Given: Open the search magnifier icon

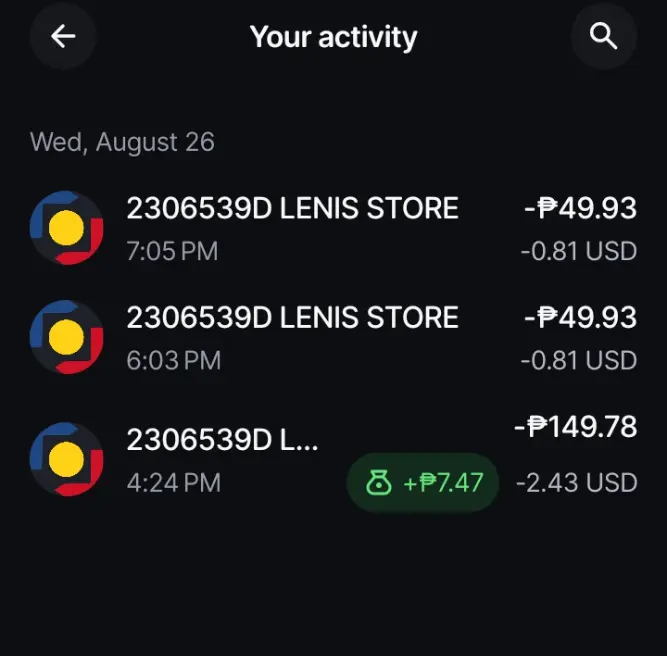Looking at the screenshot, I should pos(603,36).
